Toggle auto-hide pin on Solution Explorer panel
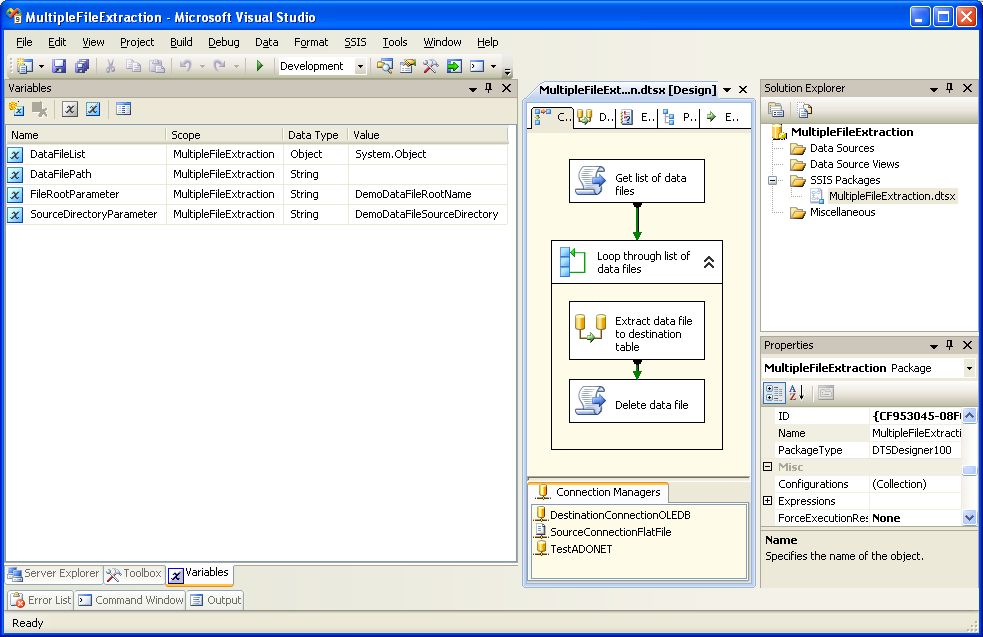The height and width of the screenshot is (637, 983). tap(949, 88)
